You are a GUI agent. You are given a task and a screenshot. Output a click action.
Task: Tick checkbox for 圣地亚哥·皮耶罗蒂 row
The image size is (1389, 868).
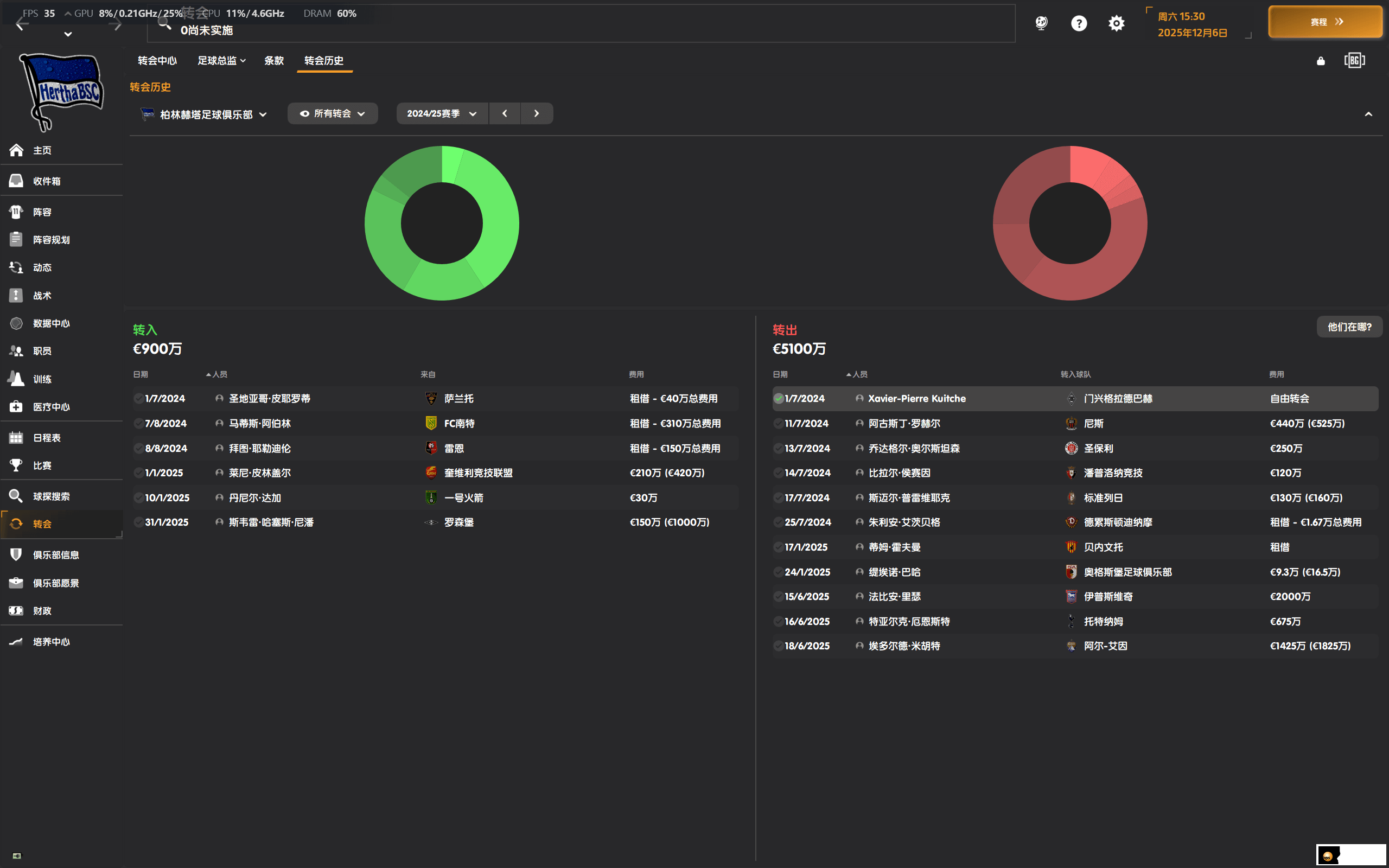coord(138,398)
